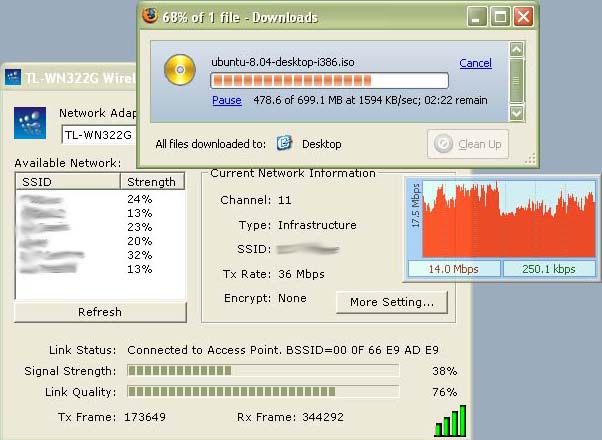602x440 pixels.
Task: Click the Tx Frame 173649 value
Action: point(145,417)
